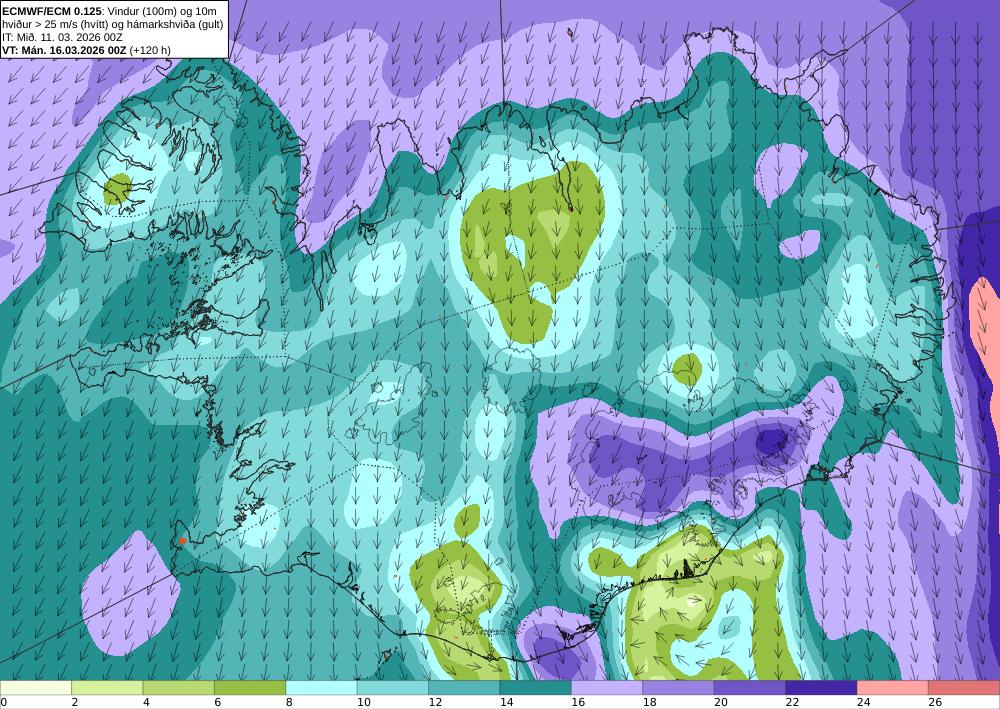Click the orange-red marker on the southwest coast
The height and width of the screenshot is (709, 1000).
[x=182, y=541]
